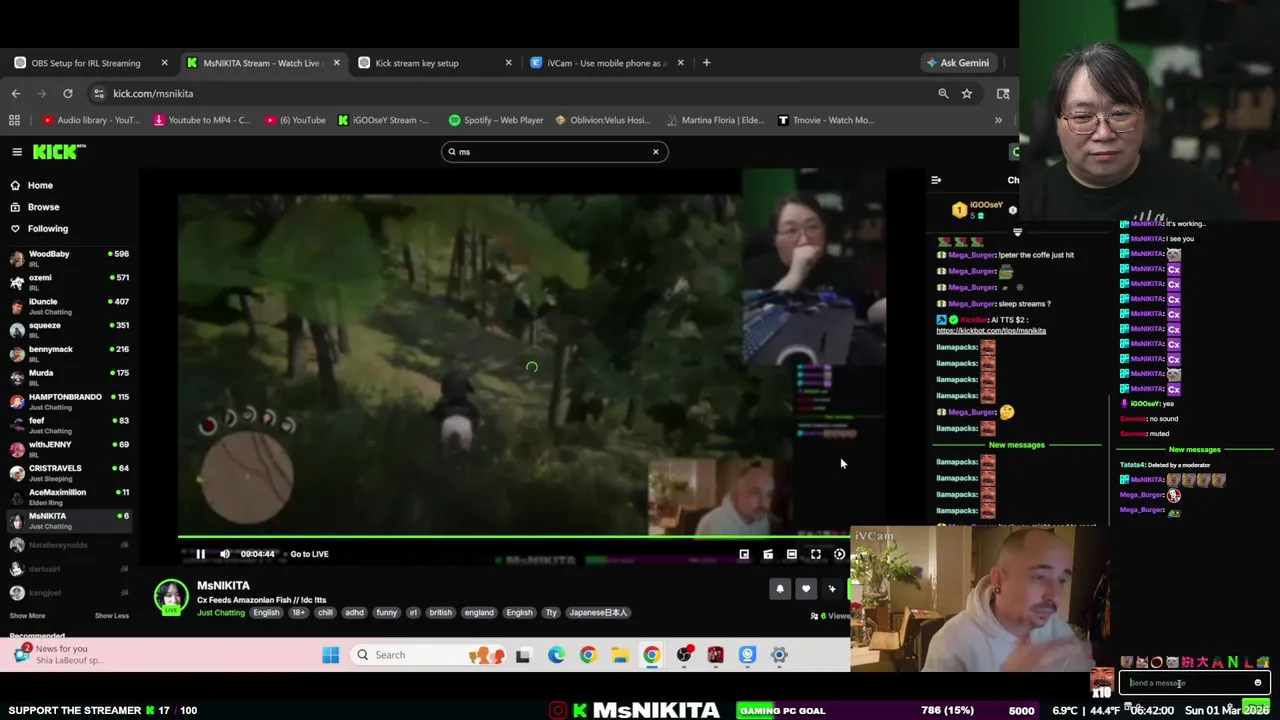Open Spotify – Web Player bookmark
Viewport: 1280px width, 720px height.
point(496,120)
